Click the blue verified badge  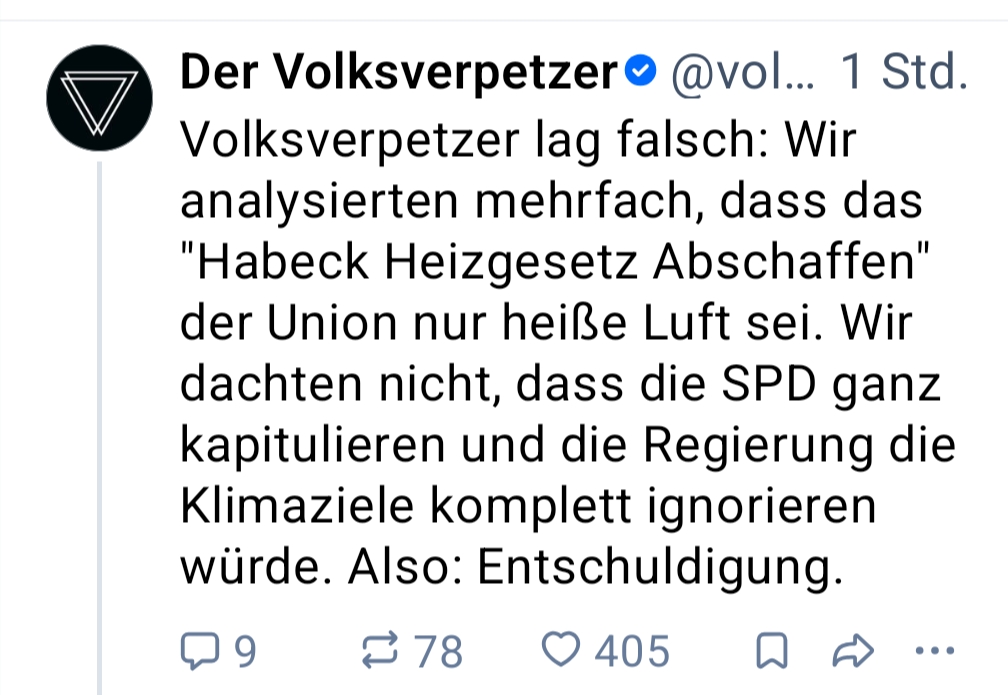[x=639, y=72]
